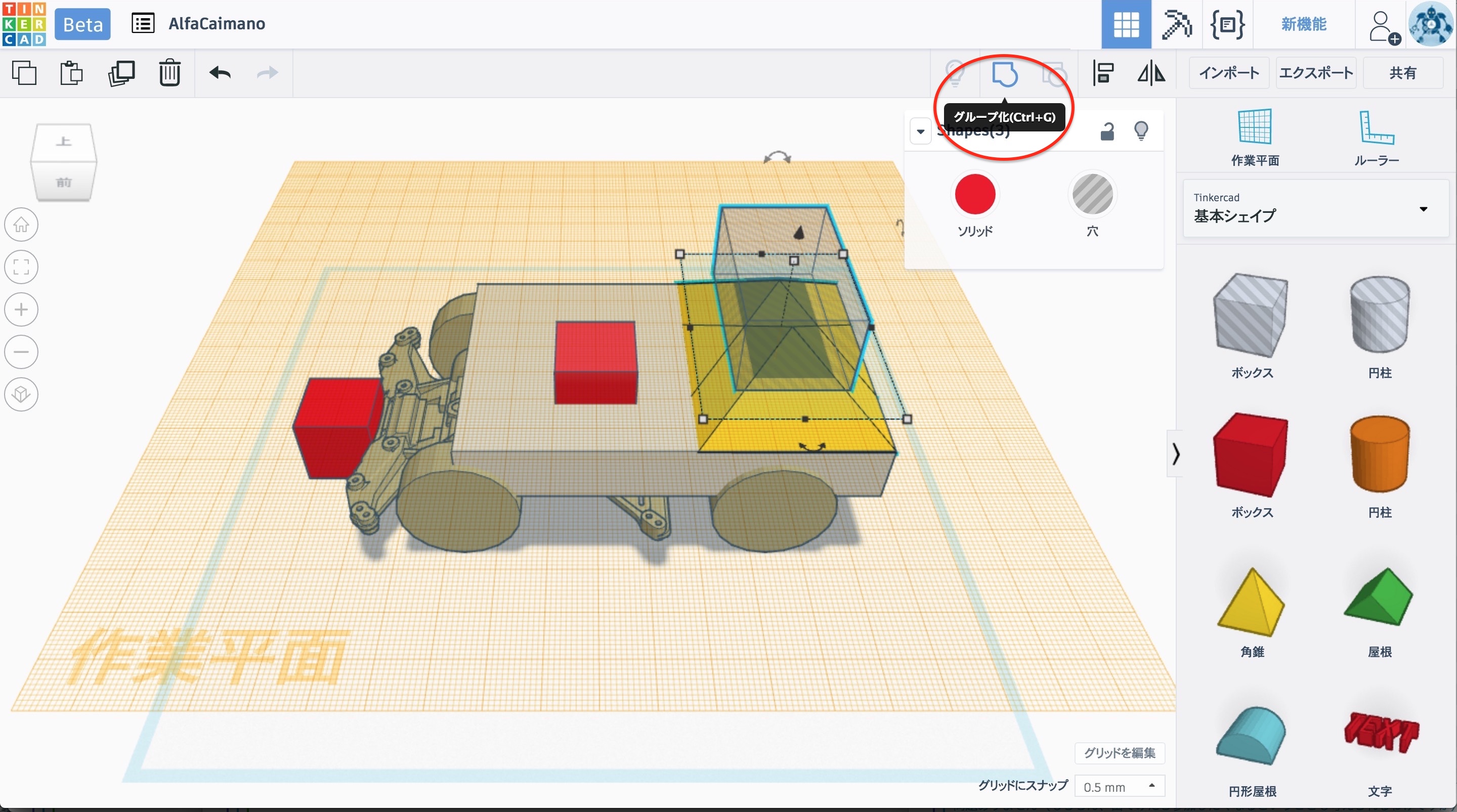Click the Ruler tool in the sidebar
This screenshot has height=812, width=1457.
[1376, 138]
